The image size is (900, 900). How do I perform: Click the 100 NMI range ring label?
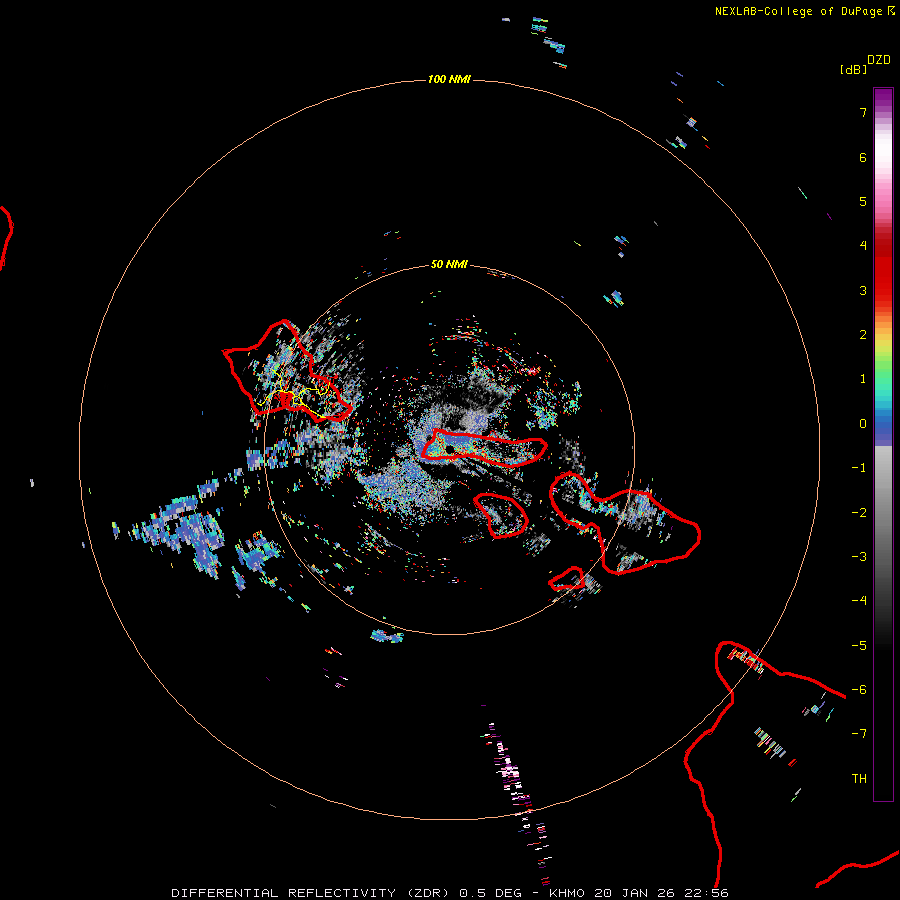point(449,79)
